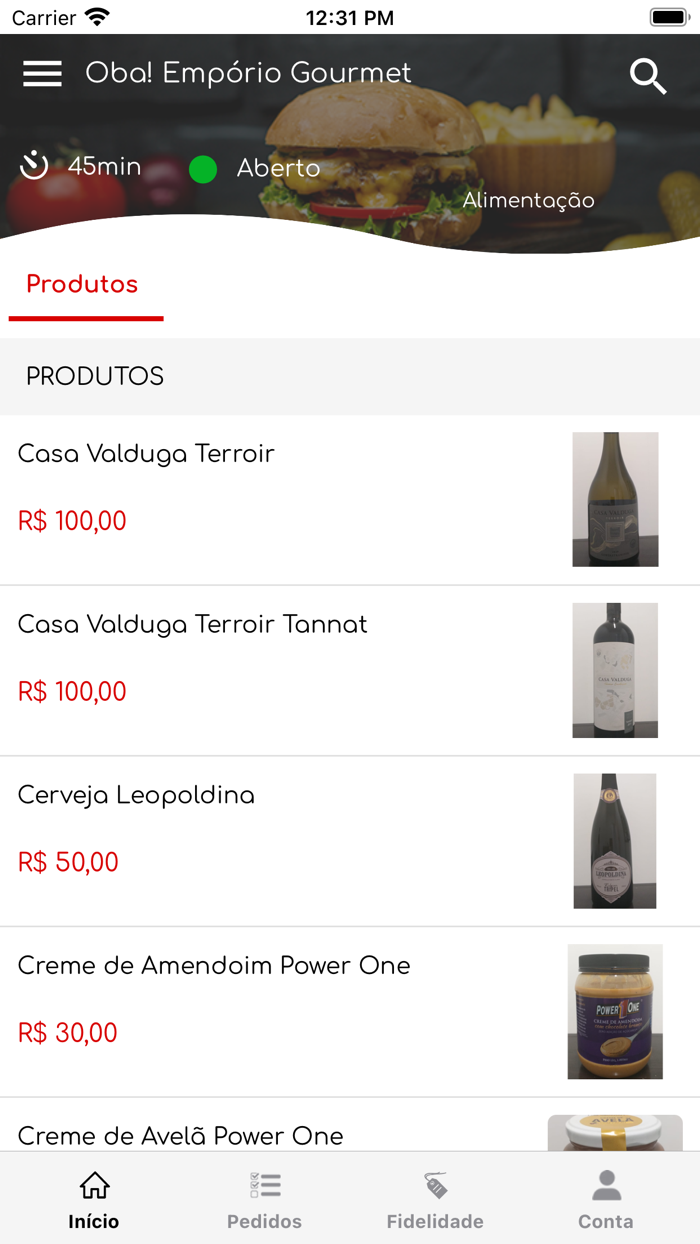Open the hamburger navigation menu
This screenshot has height=1244, width=700.
click(42, 73)
